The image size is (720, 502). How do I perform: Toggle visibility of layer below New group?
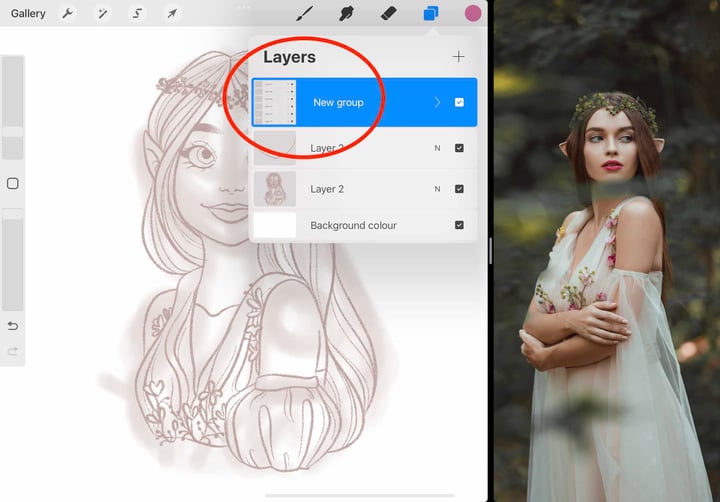click(x=459, y=148)
